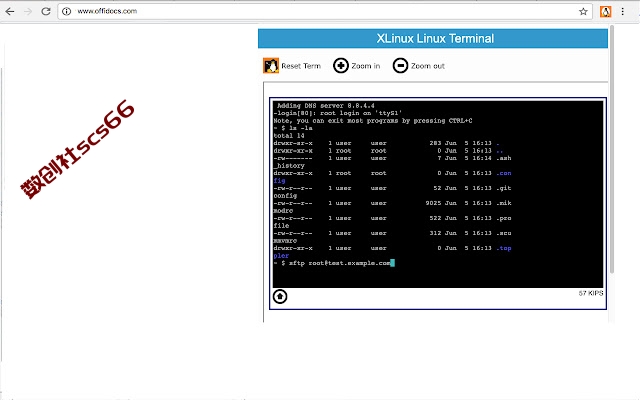Click the XLinux Linux Terminal header
This screenshot has width=640, height=400.
click(x=433, y=39)
